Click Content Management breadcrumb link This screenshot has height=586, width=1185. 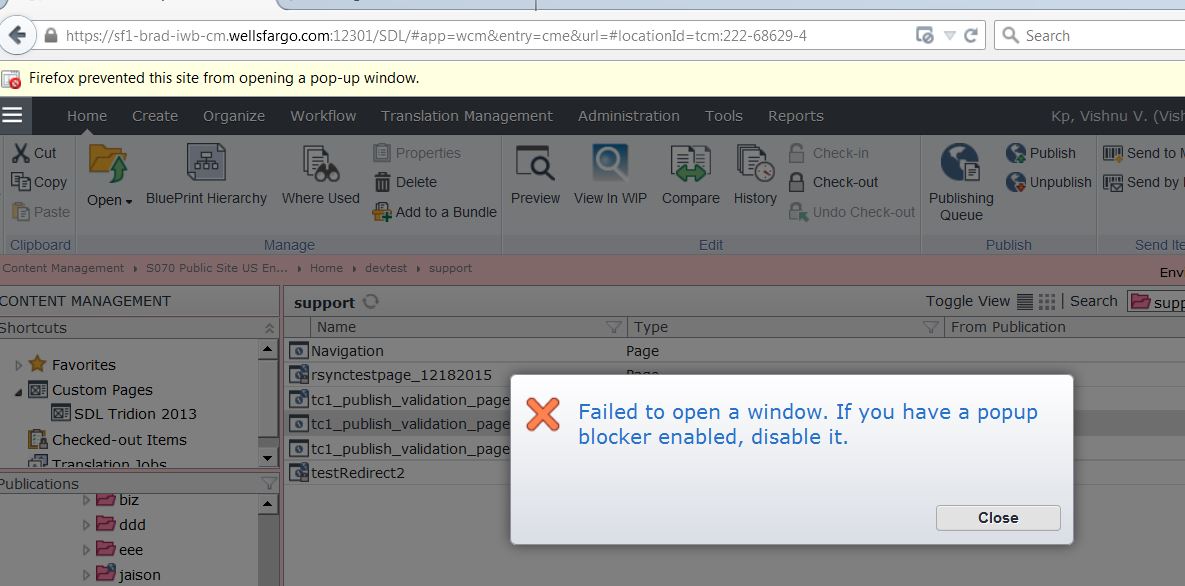(62, 268)
